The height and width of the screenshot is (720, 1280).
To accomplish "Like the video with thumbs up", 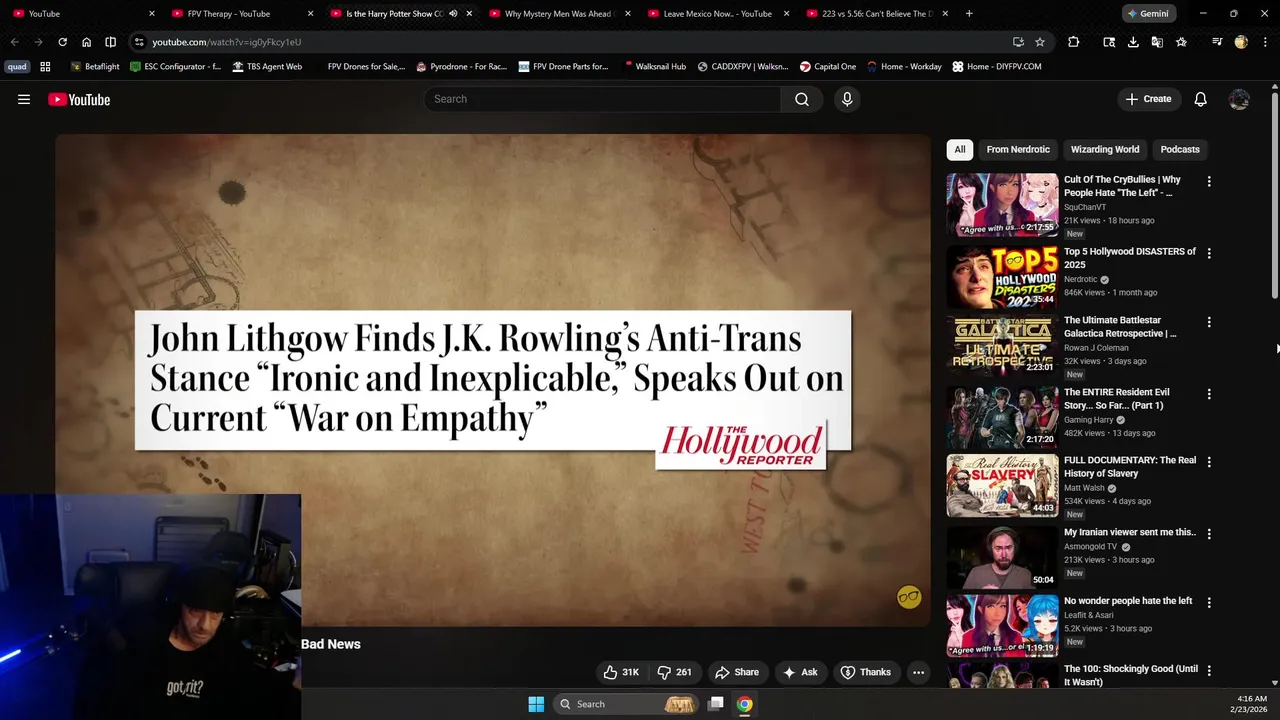I will 620,672.
